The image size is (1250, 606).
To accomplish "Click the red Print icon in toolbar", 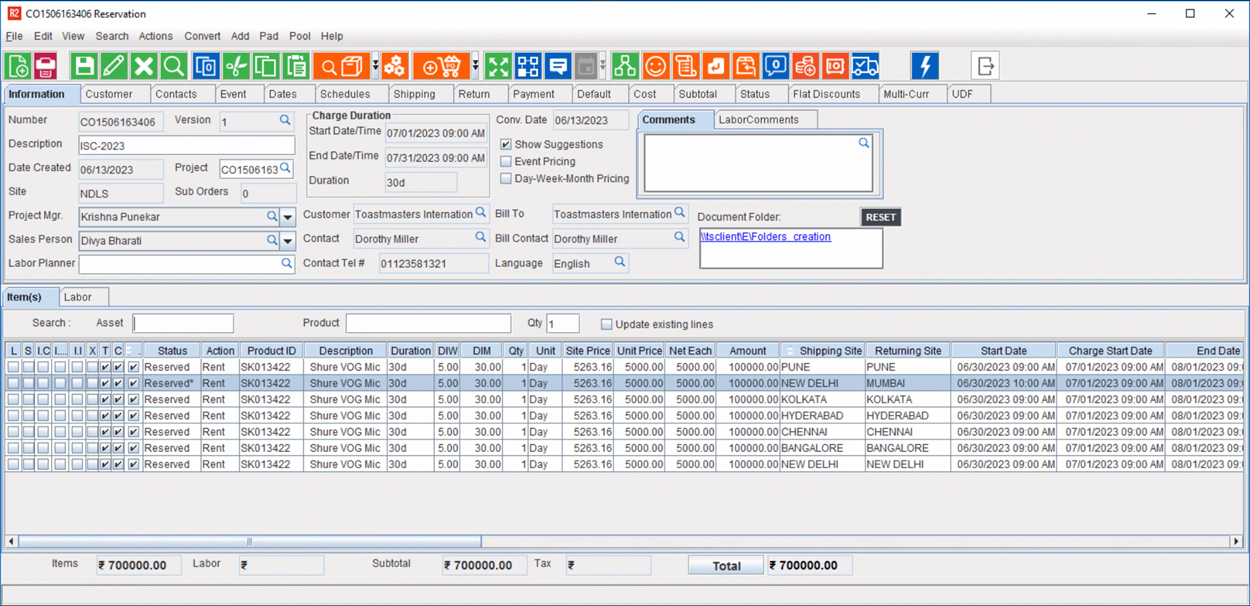I will click(46, 66).
